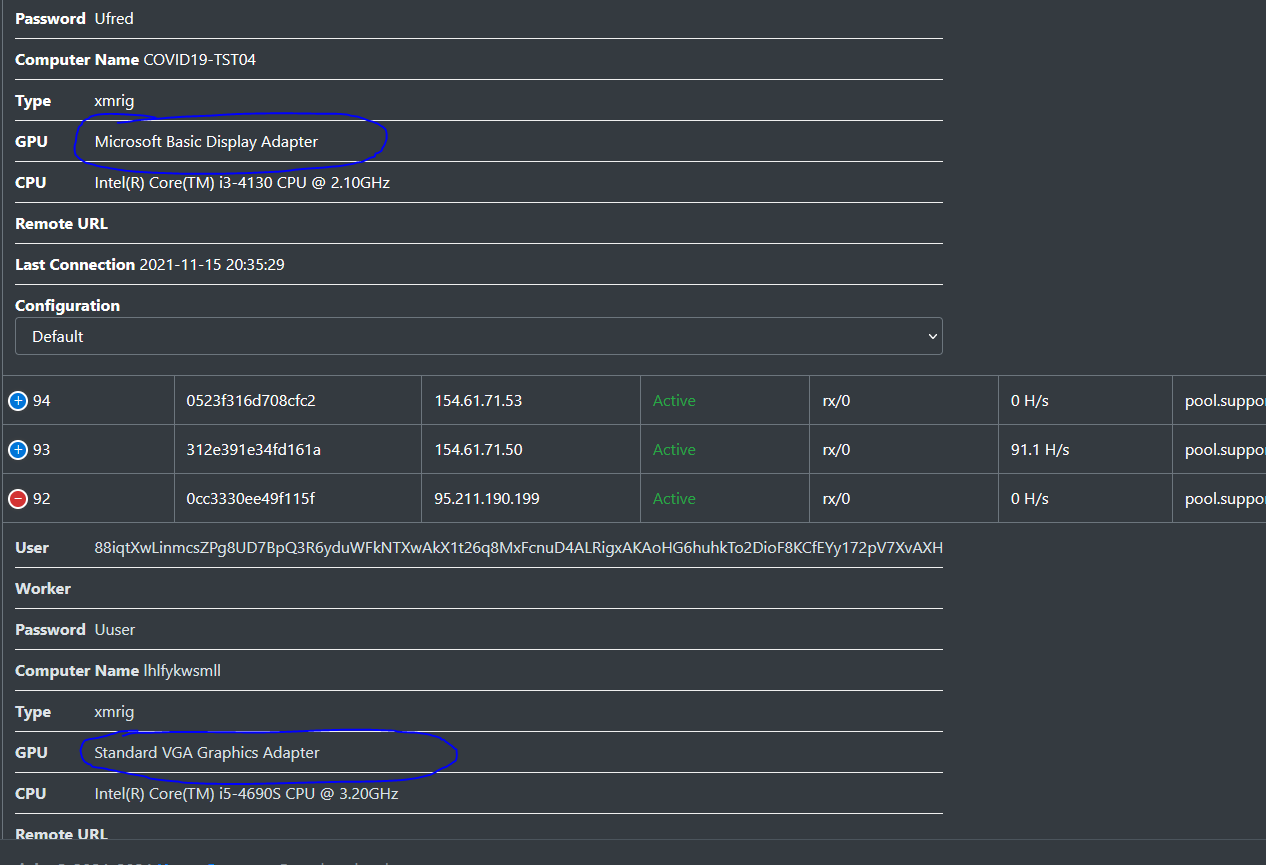Click the Active status on row 93
The width and height of the screenshot is (1266, 865).
674,449
